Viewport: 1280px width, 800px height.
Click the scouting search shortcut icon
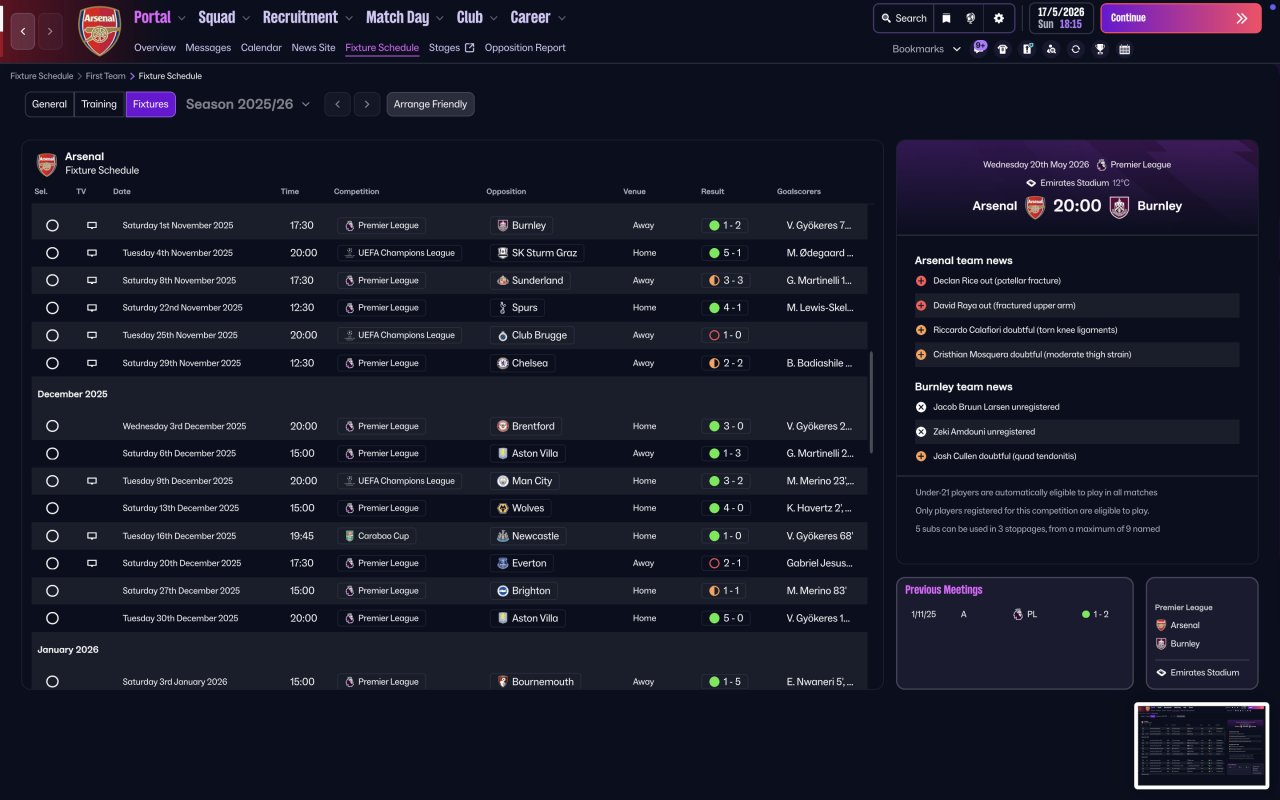coord(1051,49)
